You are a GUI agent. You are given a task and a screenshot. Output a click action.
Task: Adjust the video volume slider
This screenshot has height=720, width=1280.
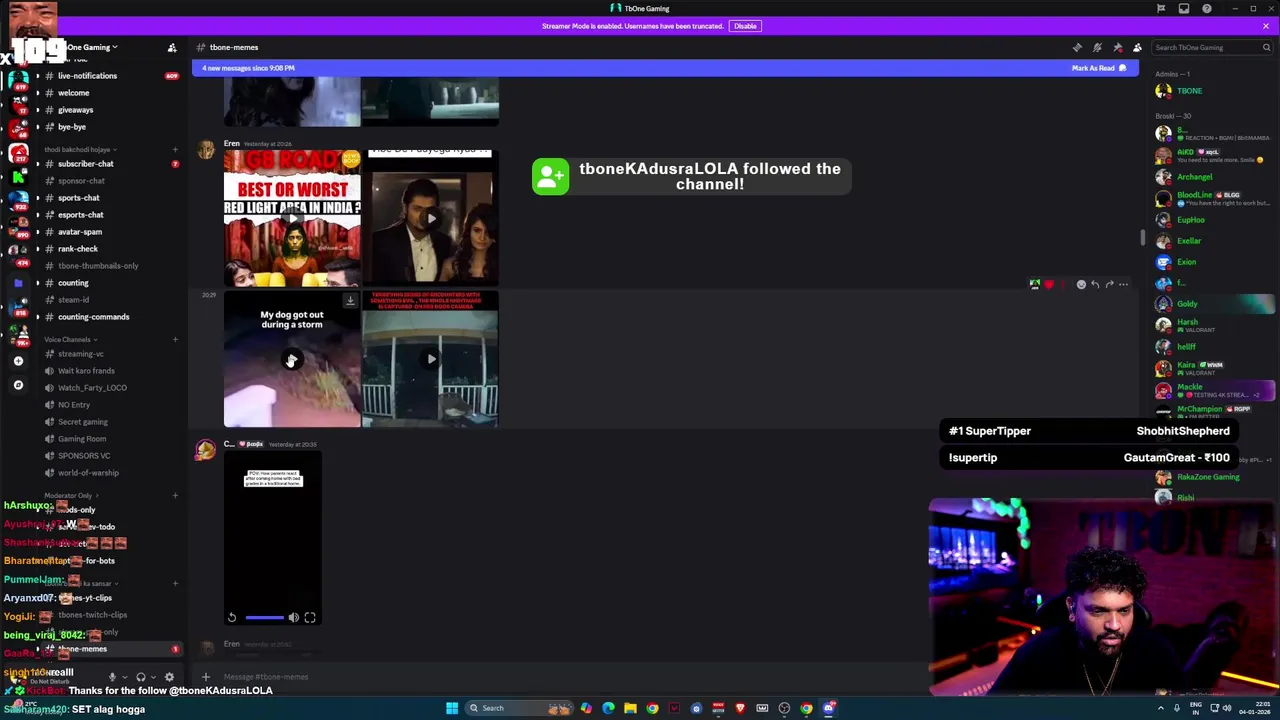pyautogui.click(x=265, y=618)
